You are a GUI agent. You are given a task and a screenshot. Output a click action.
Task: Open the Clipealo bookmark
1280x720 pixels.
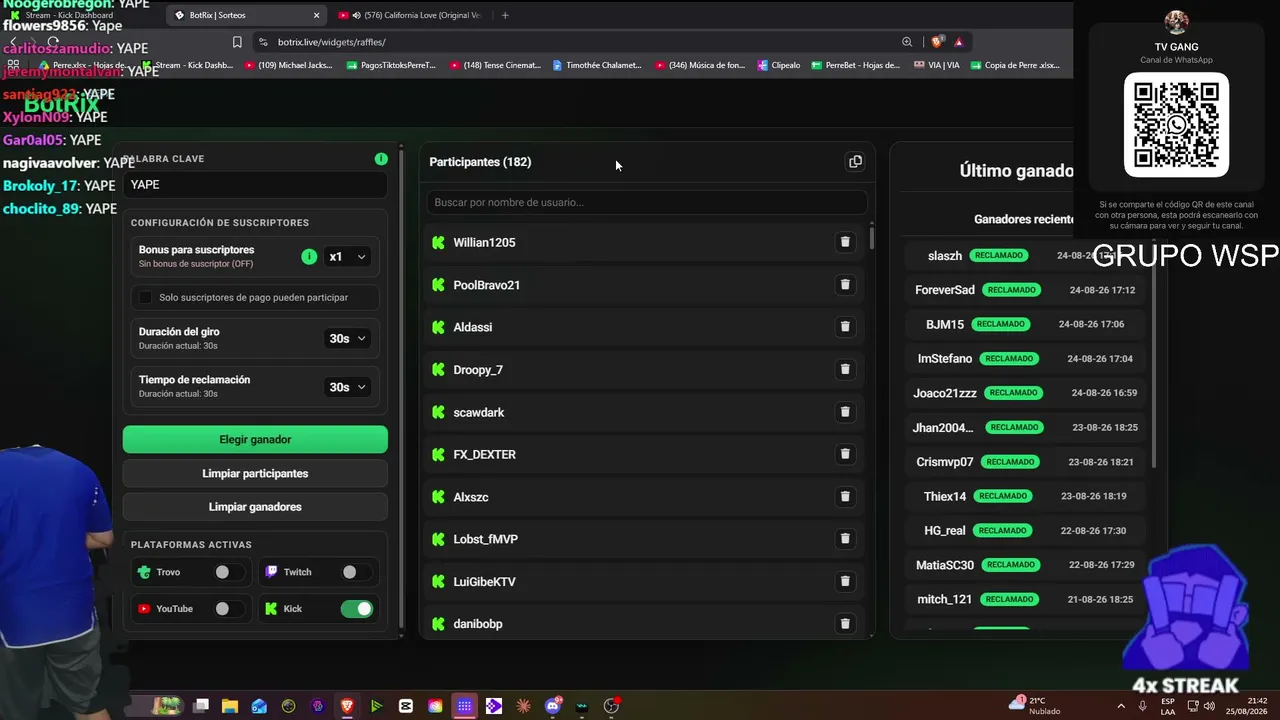[x=779, y=66]
